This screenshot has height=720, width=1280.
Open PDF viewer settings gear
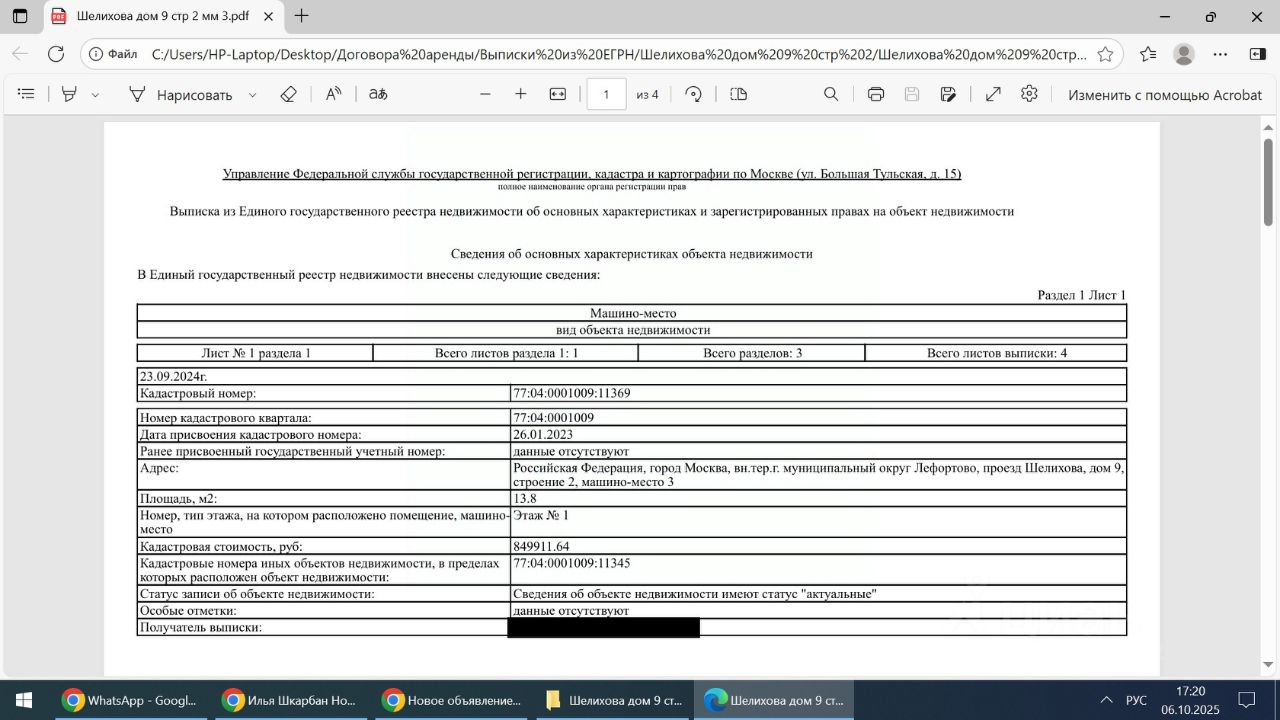(1029, 94)
